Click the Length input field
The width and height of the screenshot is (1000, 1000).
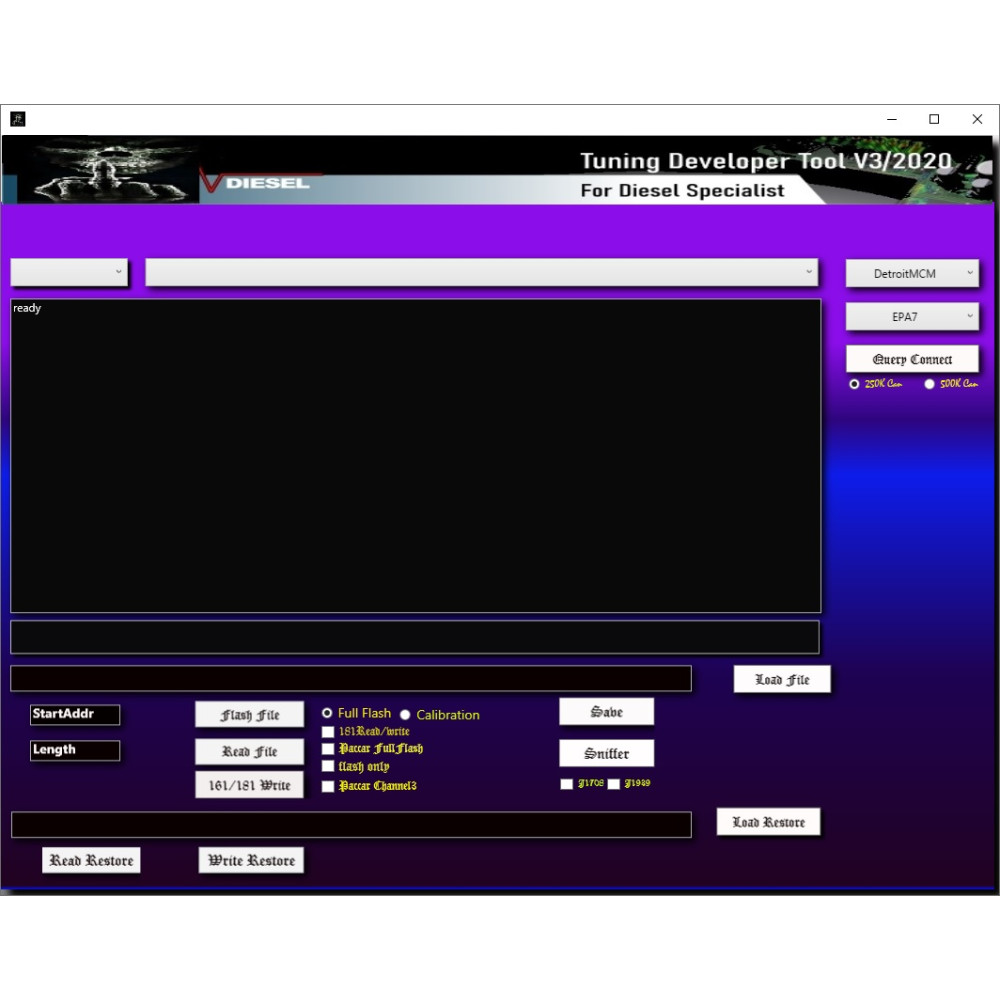click(74, 750)
